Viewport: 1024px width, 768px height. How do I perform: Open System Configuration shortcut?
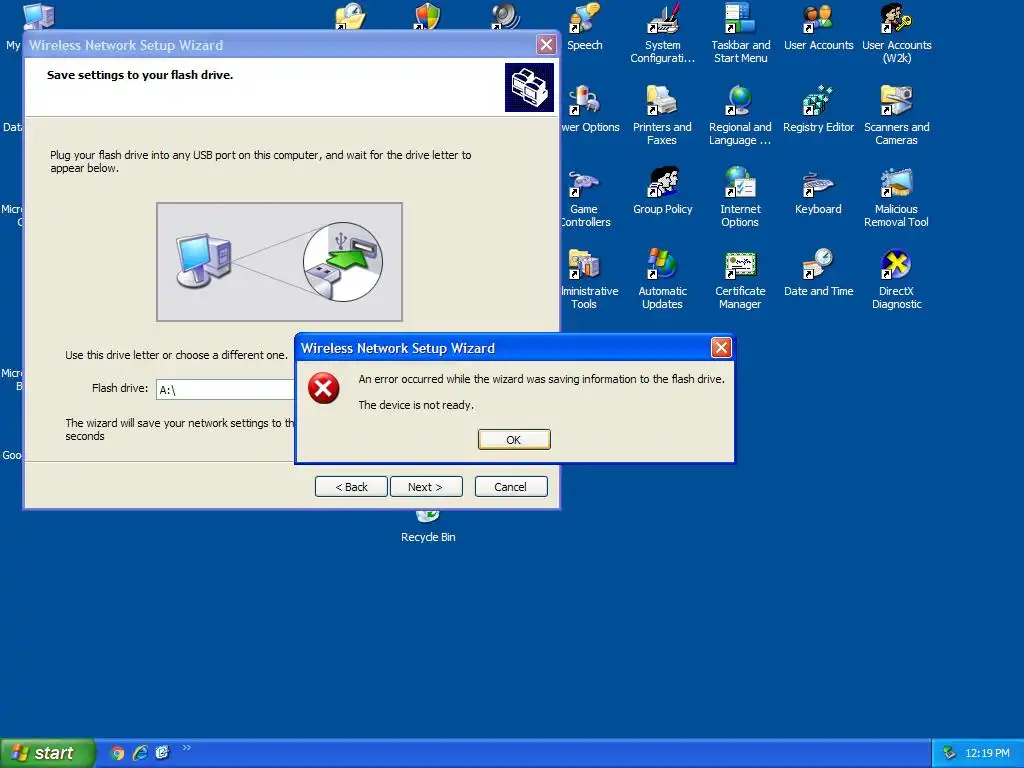click(x=662, y=33)
